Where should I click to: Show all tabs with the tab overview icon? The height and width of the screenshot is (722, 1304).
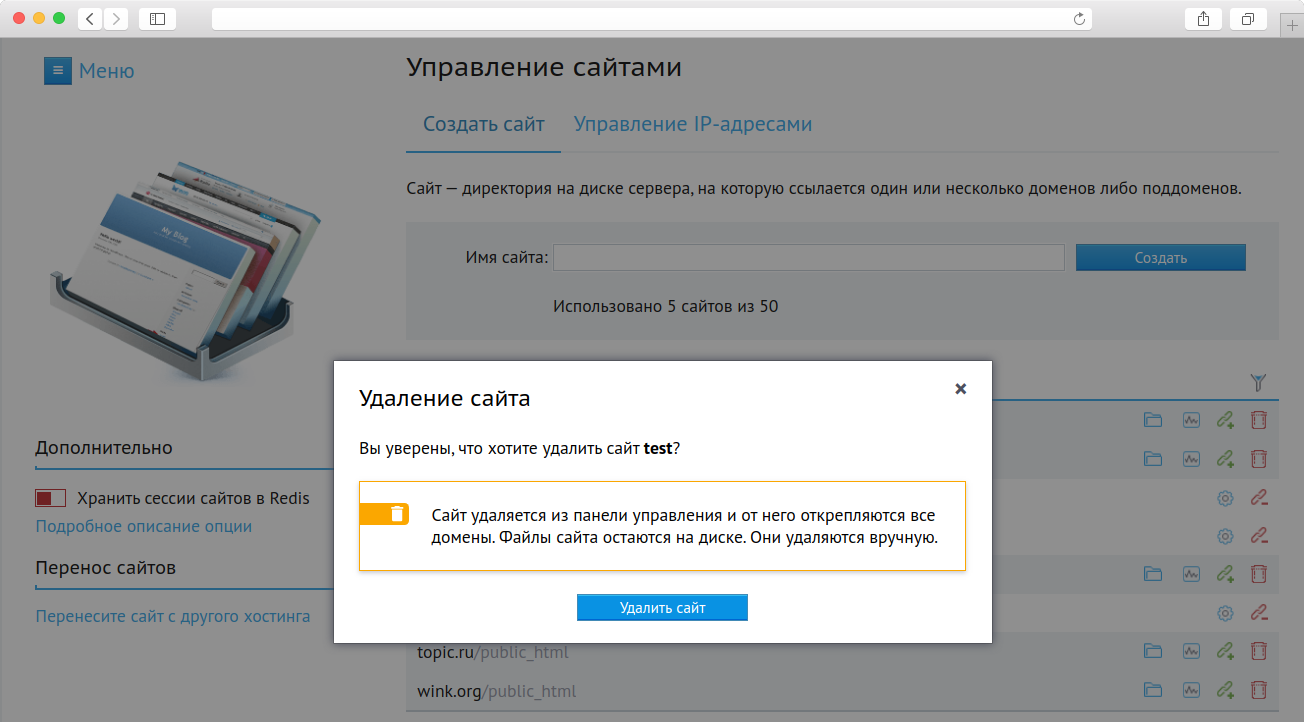click(x=1248, y=18)
